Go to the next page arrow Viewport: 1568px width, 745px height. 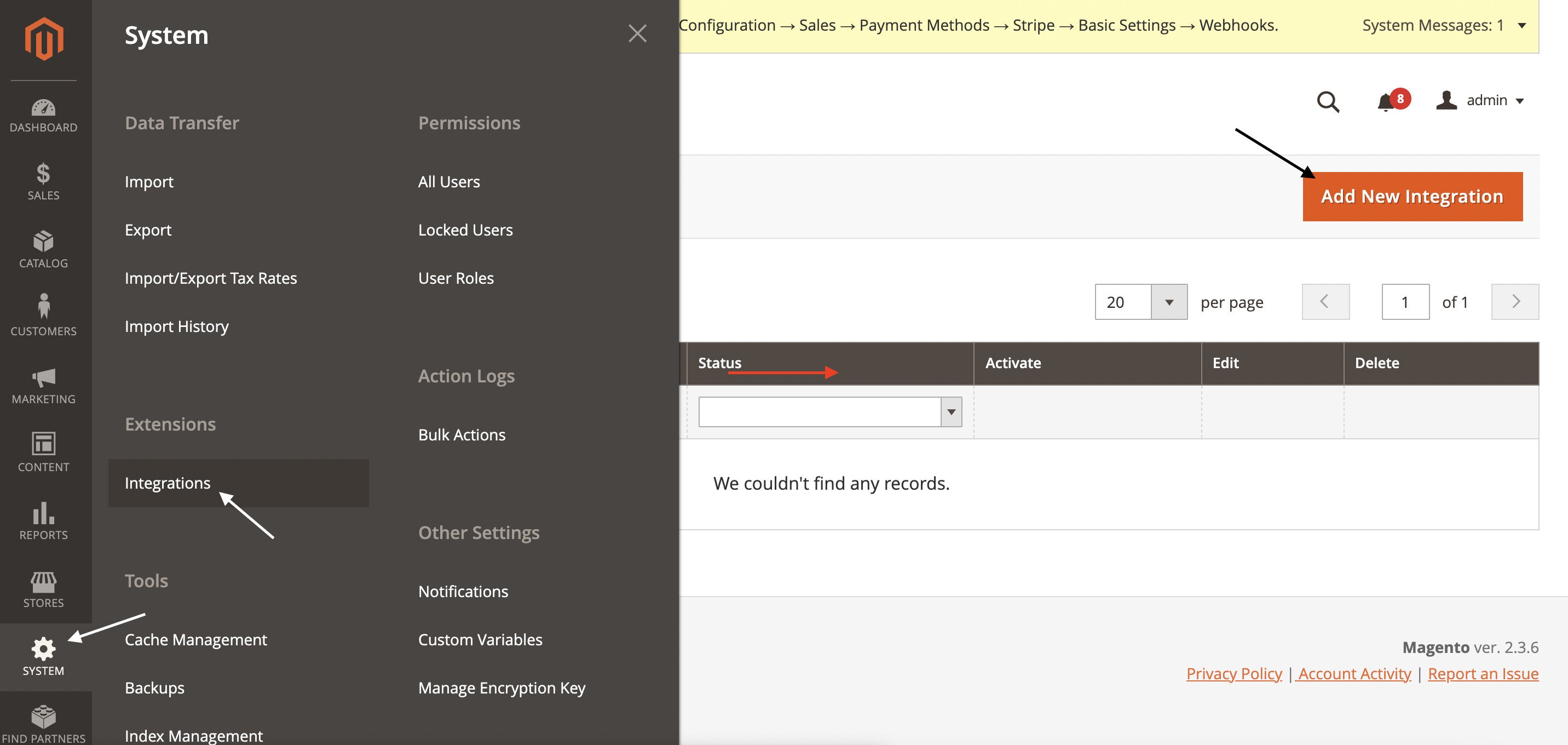[x=1515, y=301]
